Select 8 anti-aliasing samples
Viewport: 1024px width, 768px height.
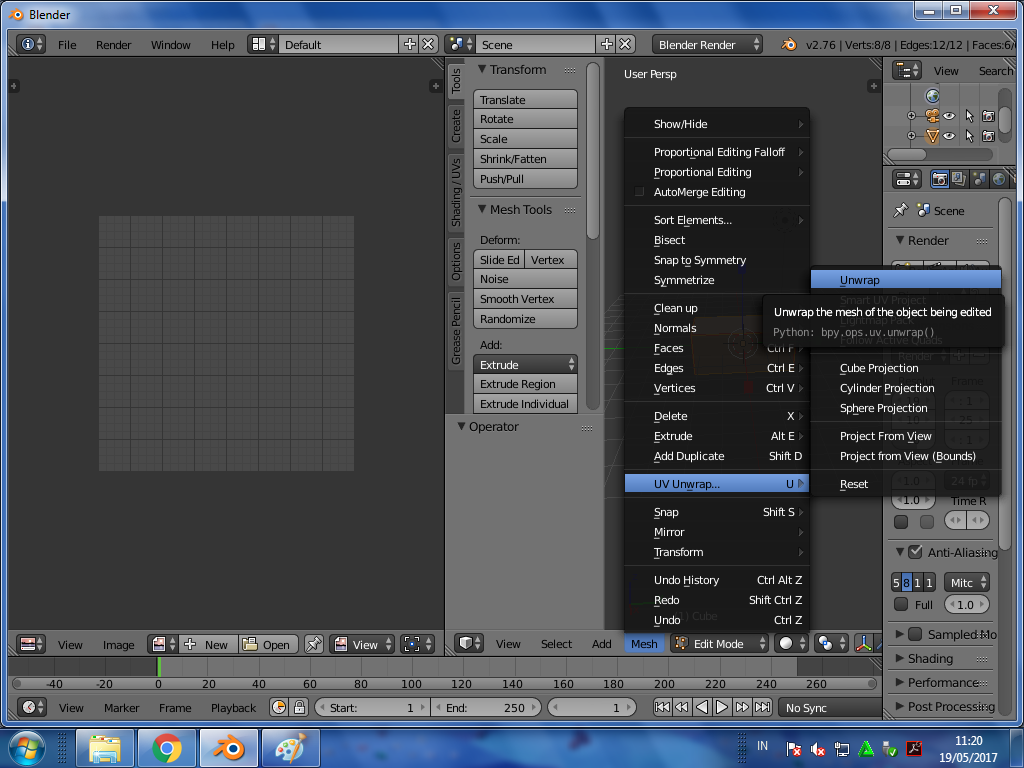(906, 583)
